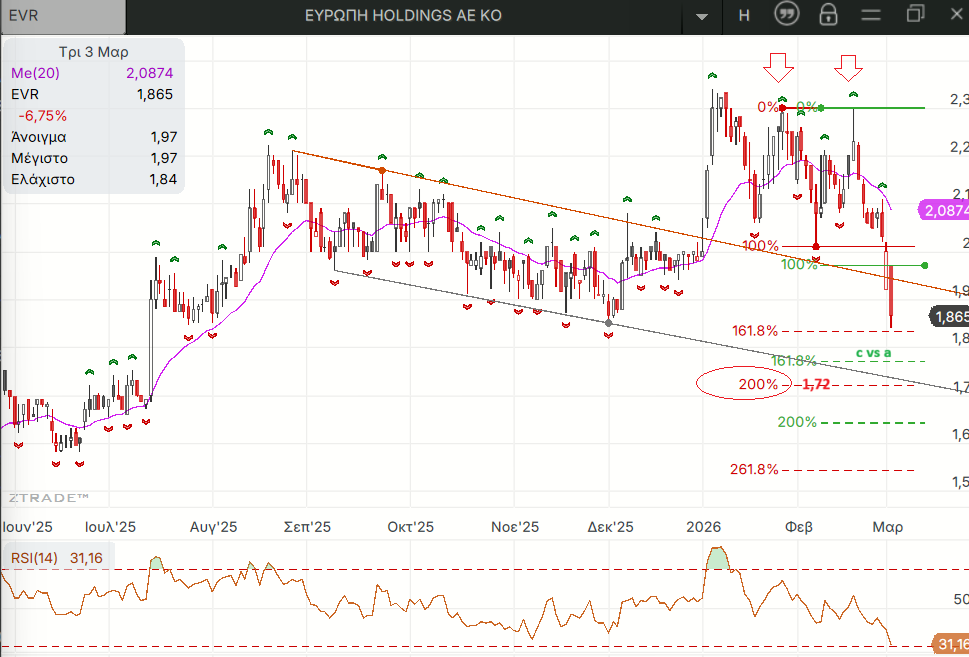Click the left red down-arrow annotation
The height and width of the screenshot is (657, 969).
[778, 68]
